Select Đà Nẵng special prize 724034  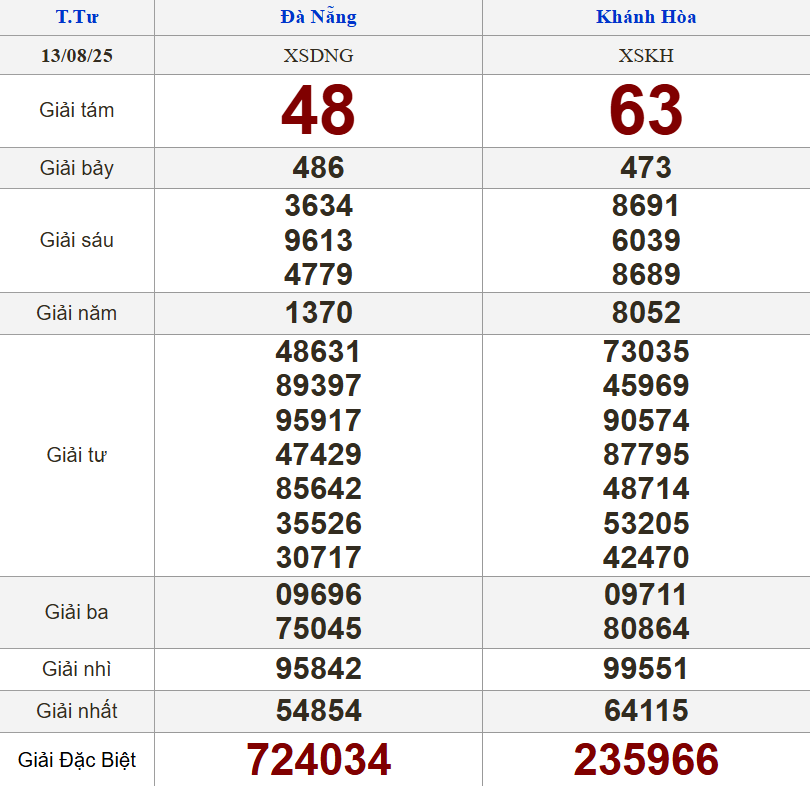point(318,760)
